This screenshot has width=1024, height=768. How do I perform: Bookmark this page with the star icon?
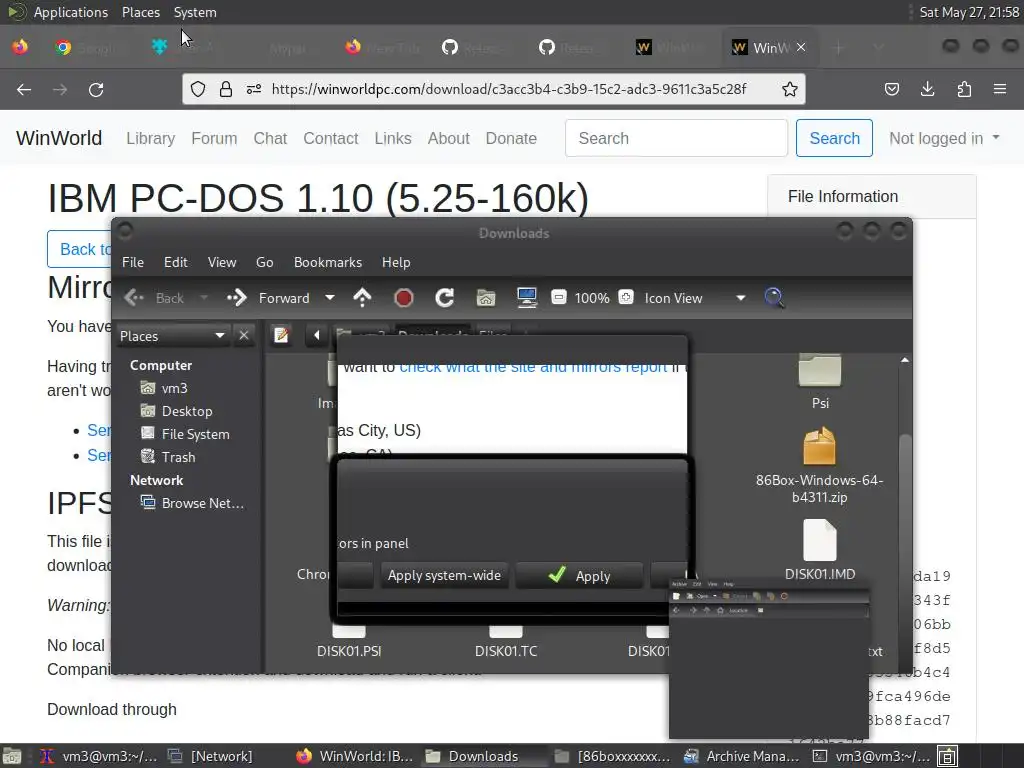790,89
